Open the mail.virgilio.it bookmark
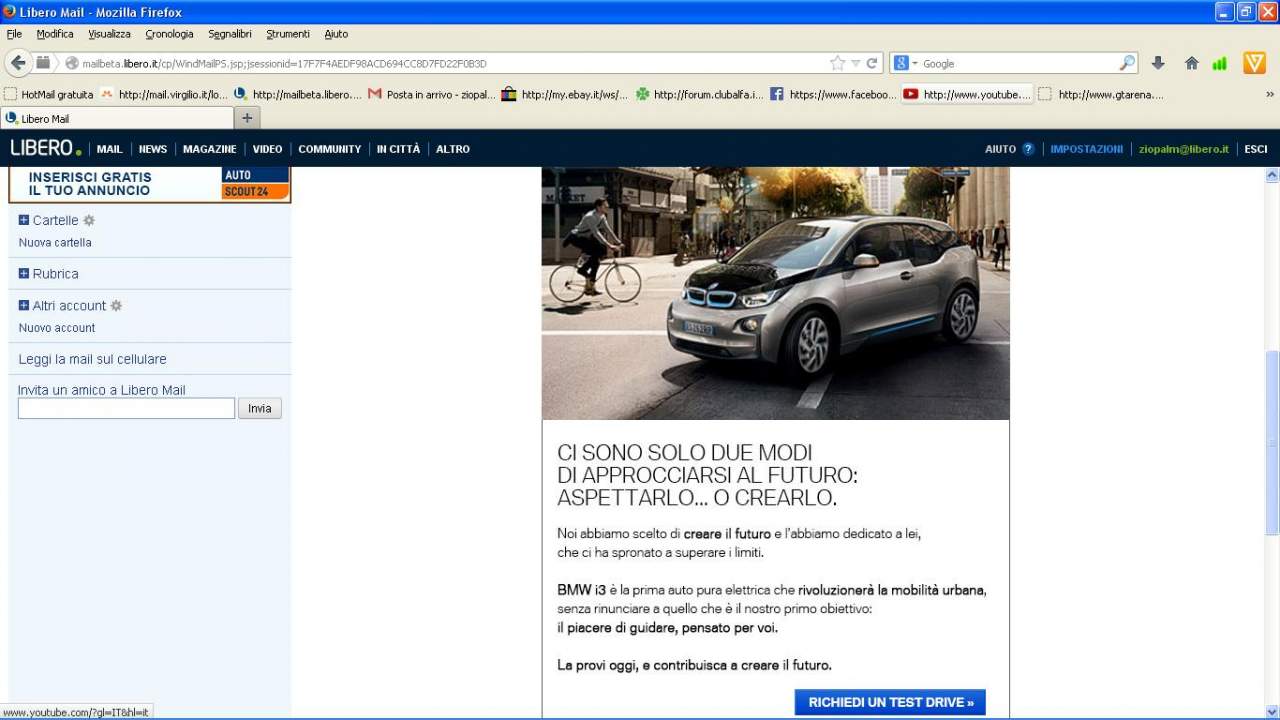This screenshot has width=1280, height=720. pos(165,95)
